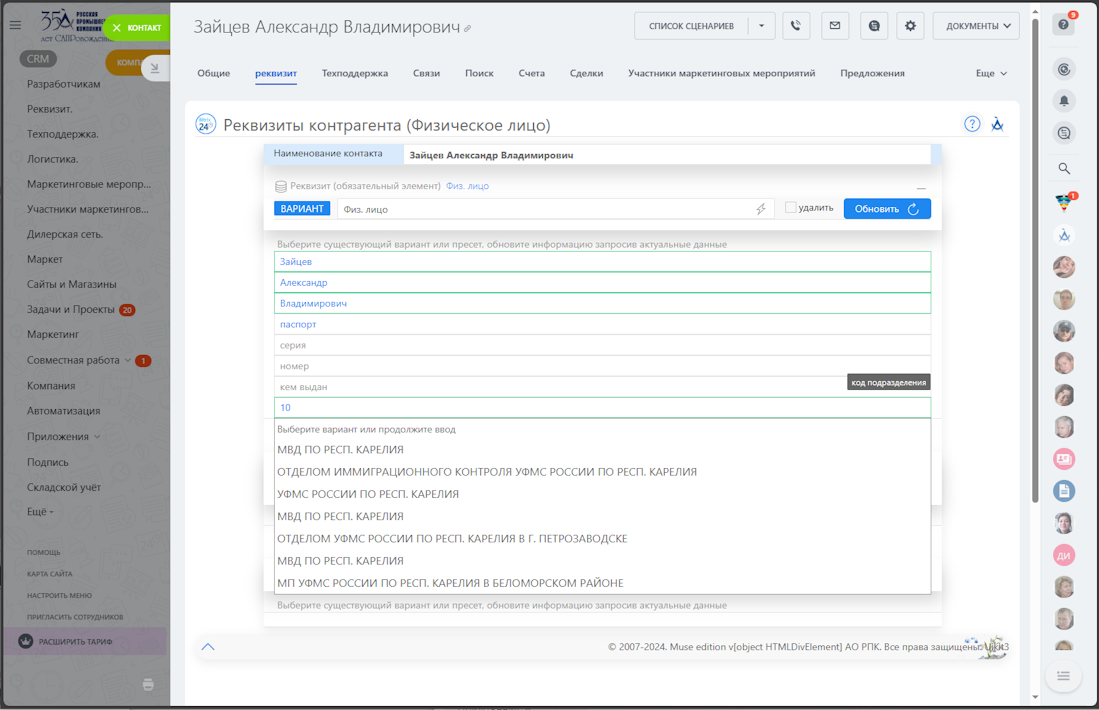
Task: Open notifications bell in right sidebar
Action: pos(1064,100)
